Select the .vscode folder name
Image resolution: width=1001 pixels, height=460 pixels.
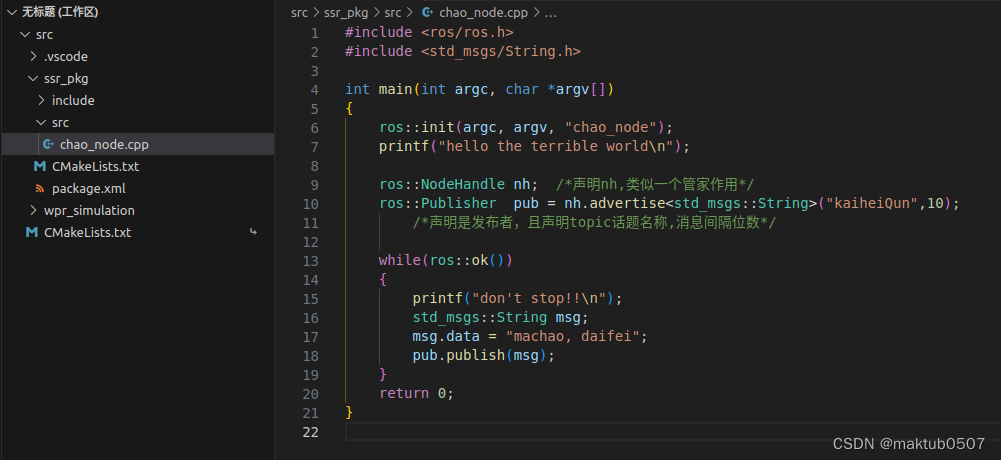(66, 57)
